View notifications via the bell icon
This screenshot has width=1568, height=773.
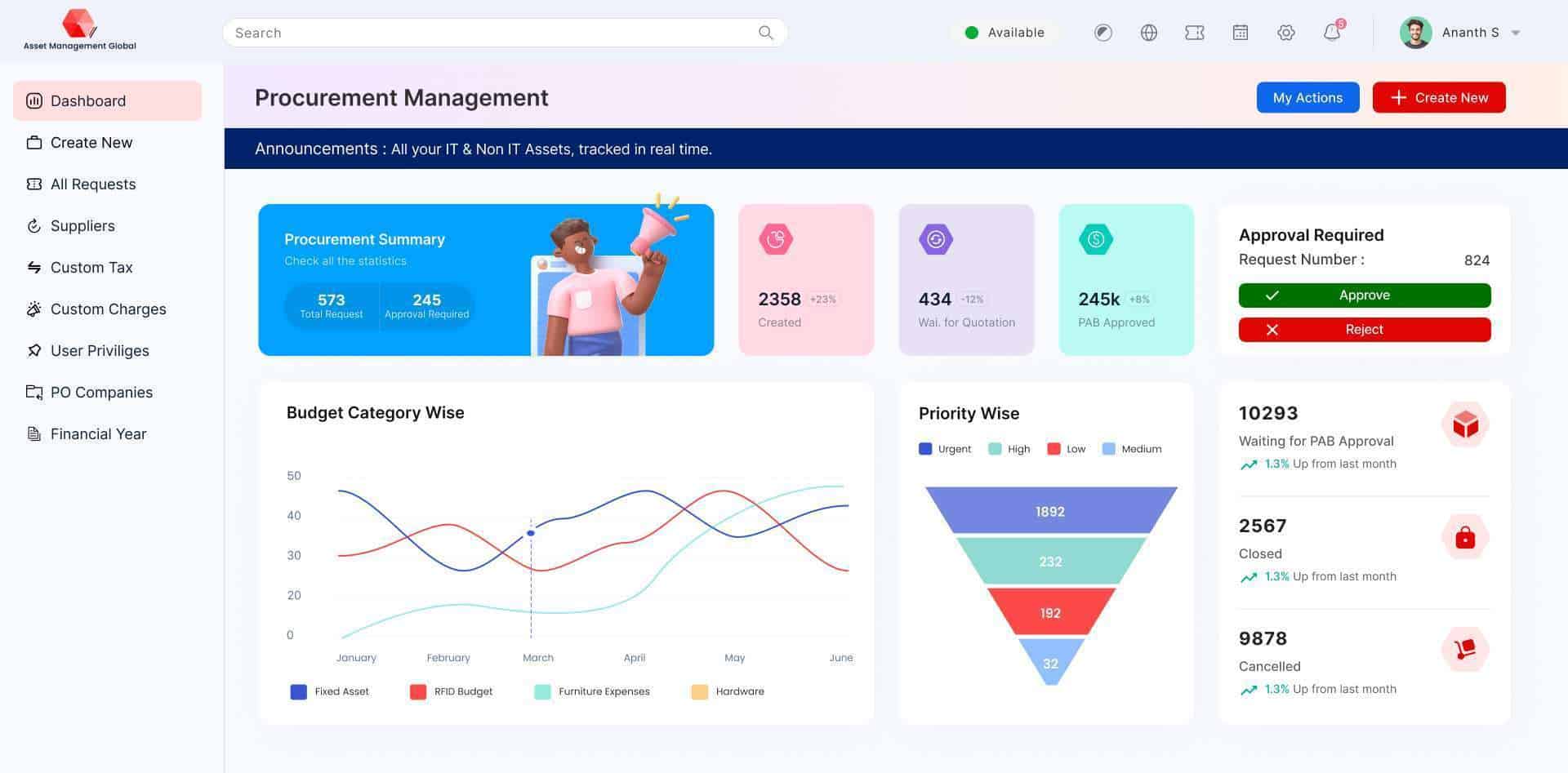click(1331, 33)
